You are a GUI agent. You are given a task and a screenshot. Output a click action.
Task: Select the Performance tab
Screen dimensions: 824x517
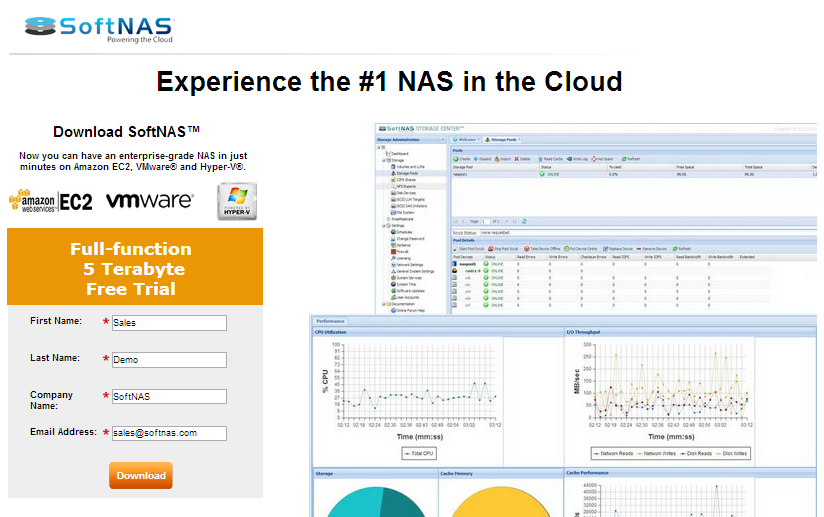point(330,321)
